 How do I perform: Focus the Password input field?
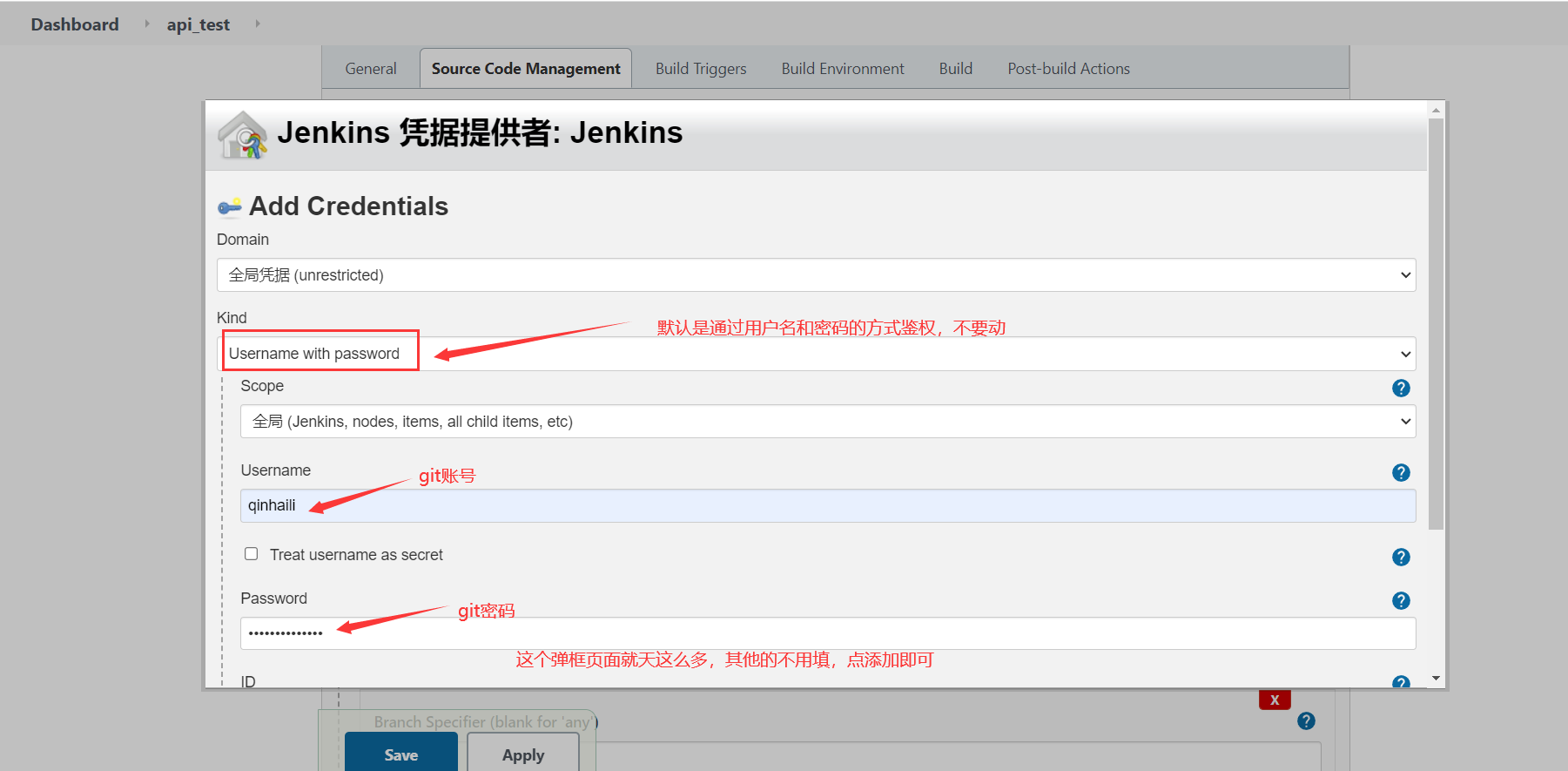pyautogui.click(x=827, y=633)
